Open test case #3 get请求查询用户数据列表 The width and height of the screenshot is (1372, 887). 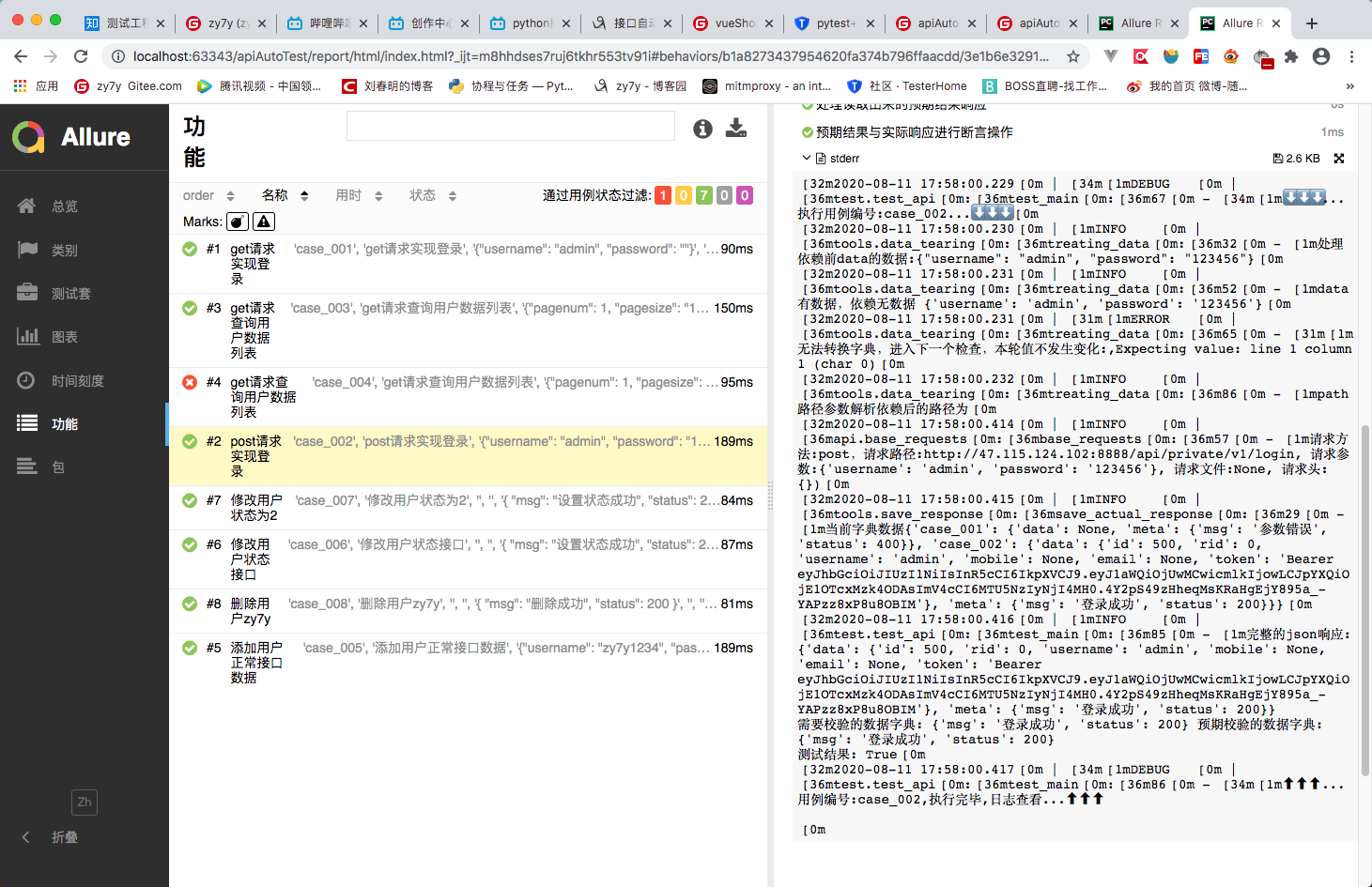point(468,330)
